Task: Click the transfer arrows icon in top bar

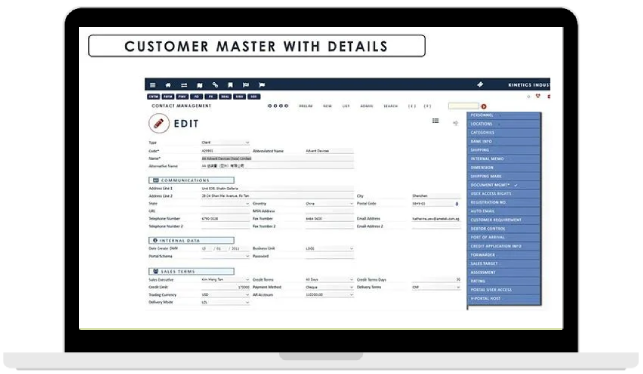Action: click(x=184, y=85)
